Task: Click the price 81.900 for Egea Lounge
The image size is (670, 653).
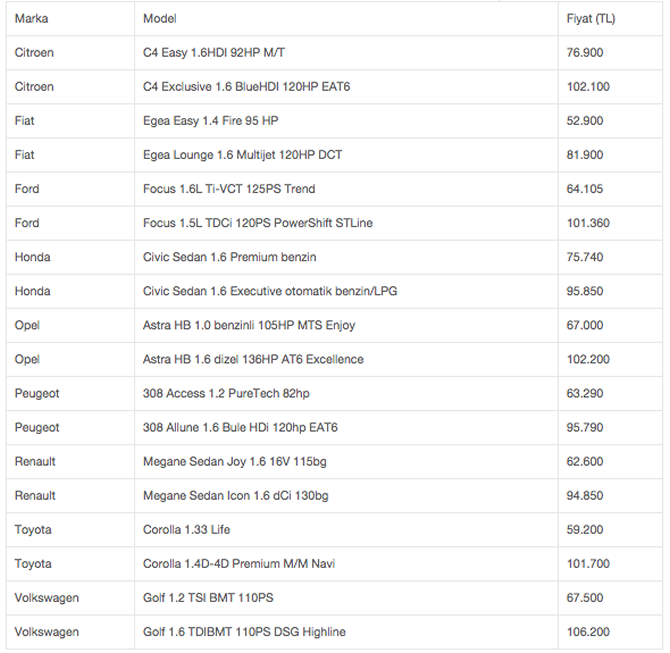Action: (x=585, y=155)
